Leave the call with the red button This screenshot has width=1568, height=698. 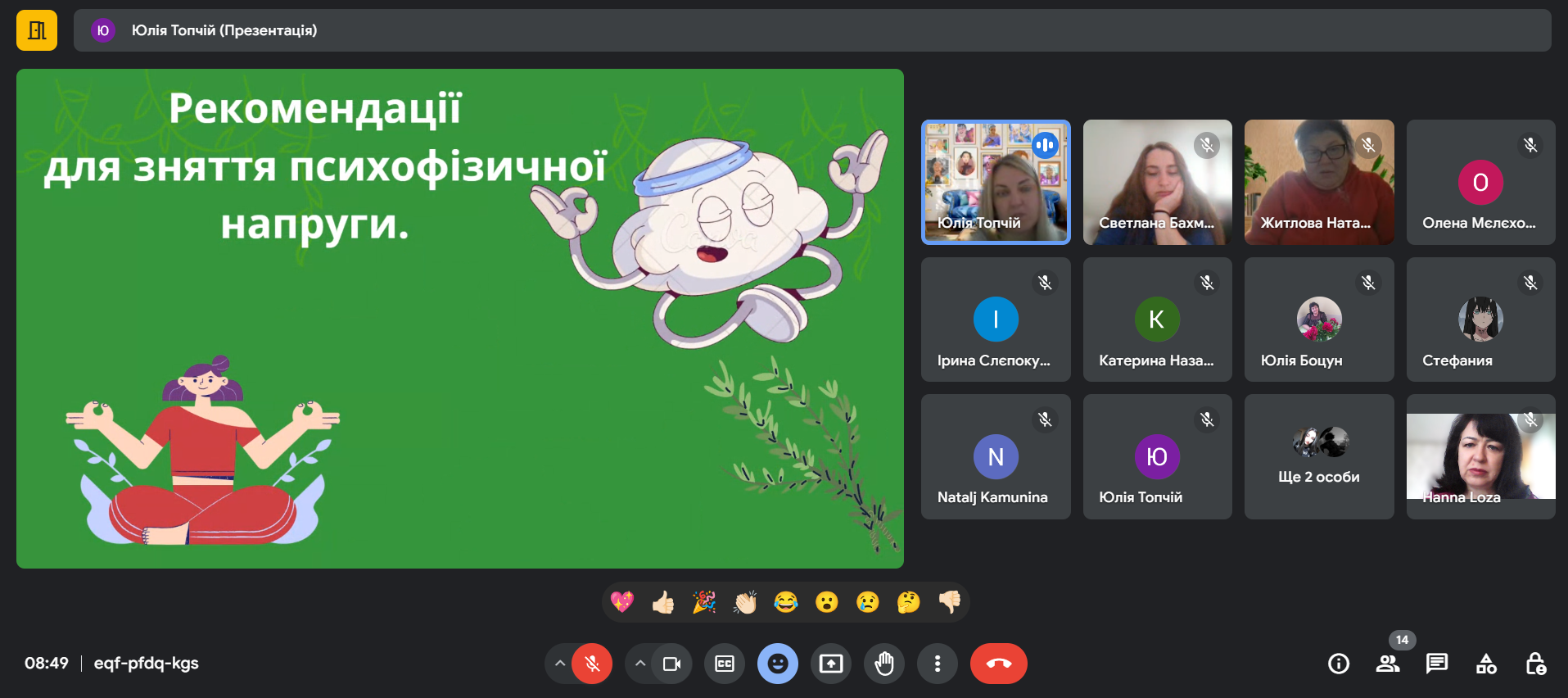click(998, 664)
